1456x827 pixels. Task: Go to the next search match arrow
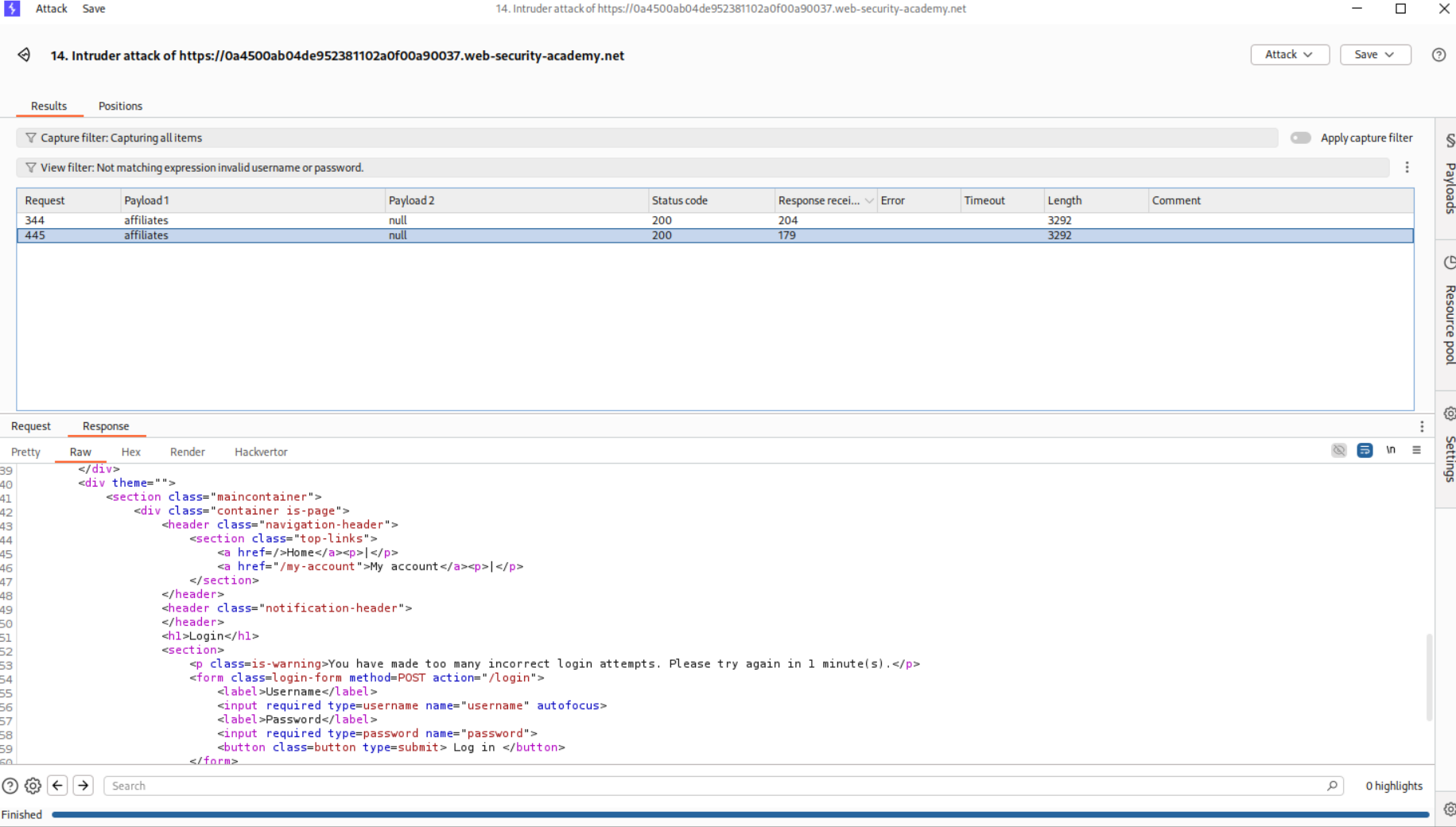click(83, 786)
